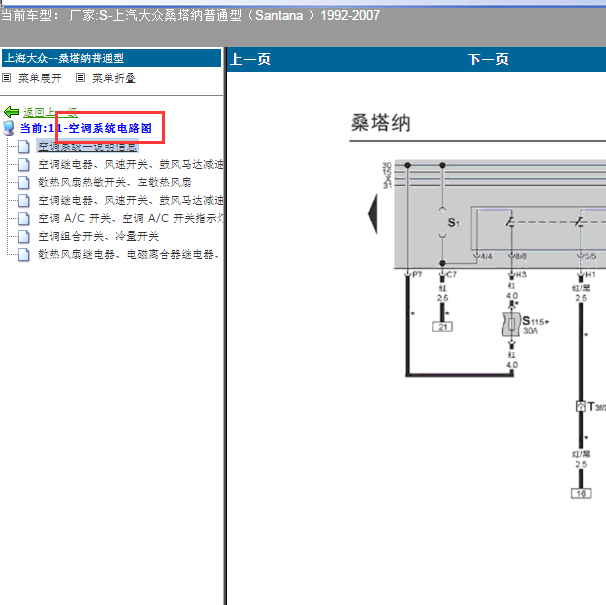Click page icon beside 空调 A/C 开关
Viewport: 606px width, 605px height.
(24, 218)
